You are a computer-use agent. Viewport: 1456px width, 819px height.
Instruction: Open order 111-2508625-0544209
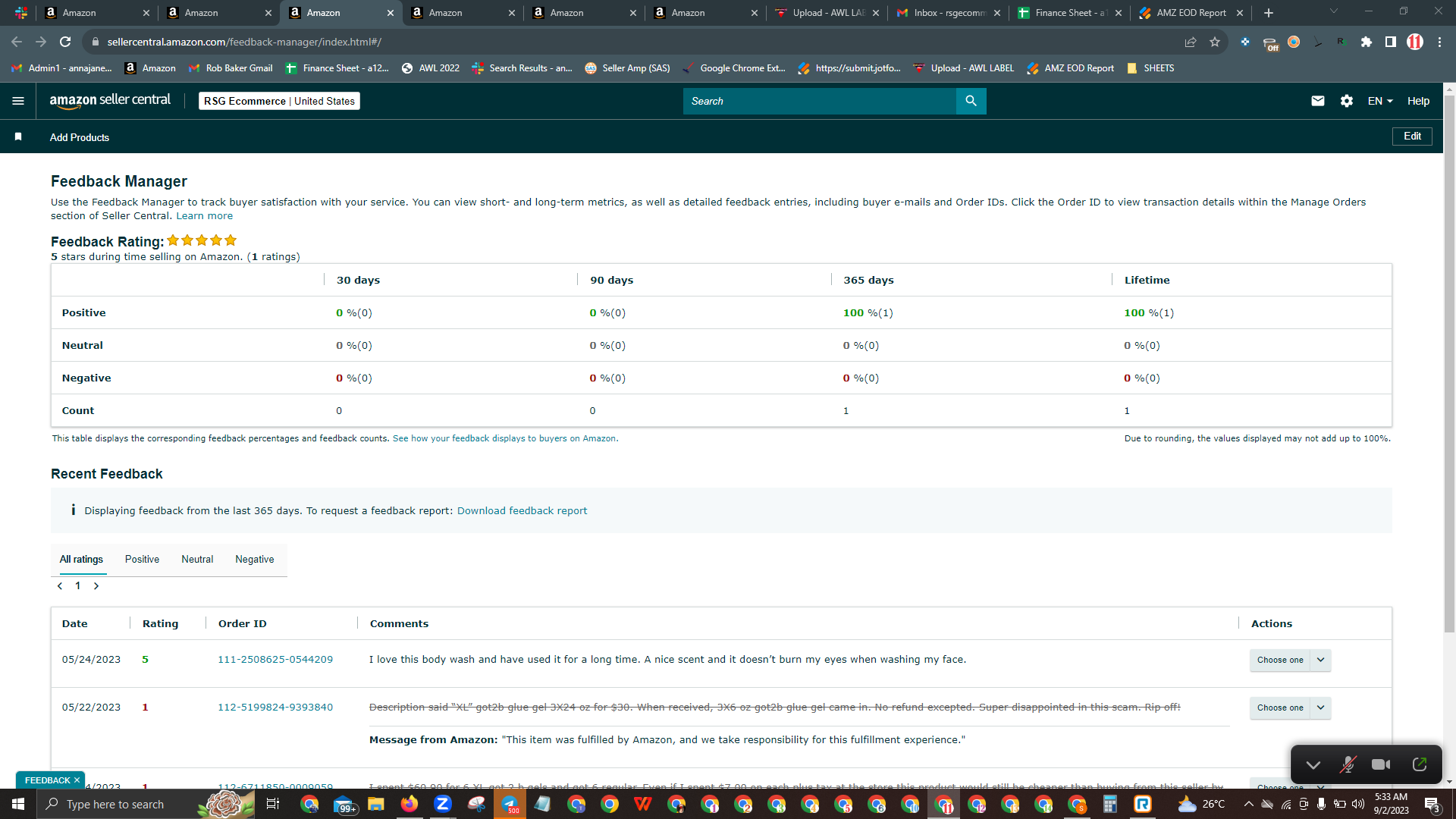coord(275,660)
